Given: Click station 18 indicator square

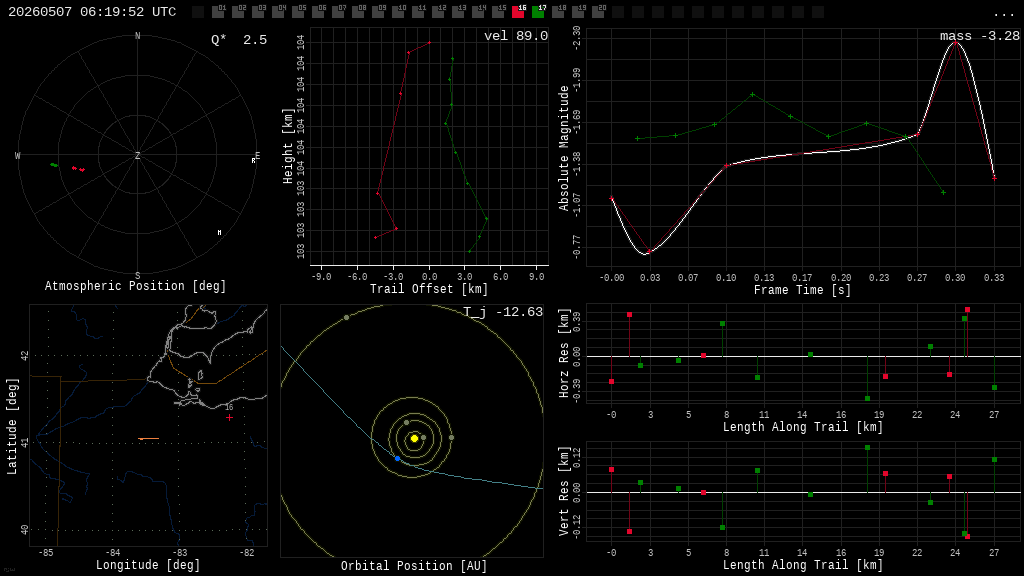Looking at the screenshot, I should point(558,12).
